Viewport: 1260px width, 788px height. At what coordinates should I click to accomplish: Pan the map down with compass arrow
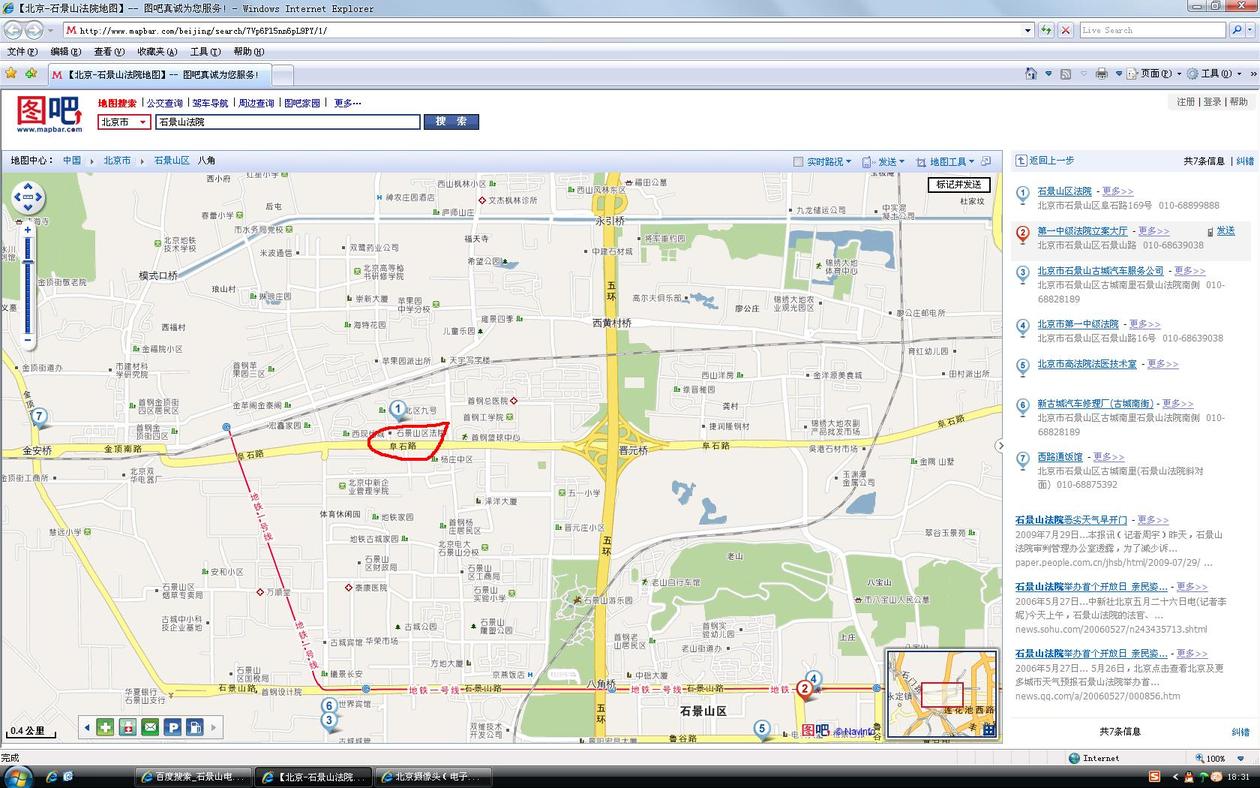(28, 207)
